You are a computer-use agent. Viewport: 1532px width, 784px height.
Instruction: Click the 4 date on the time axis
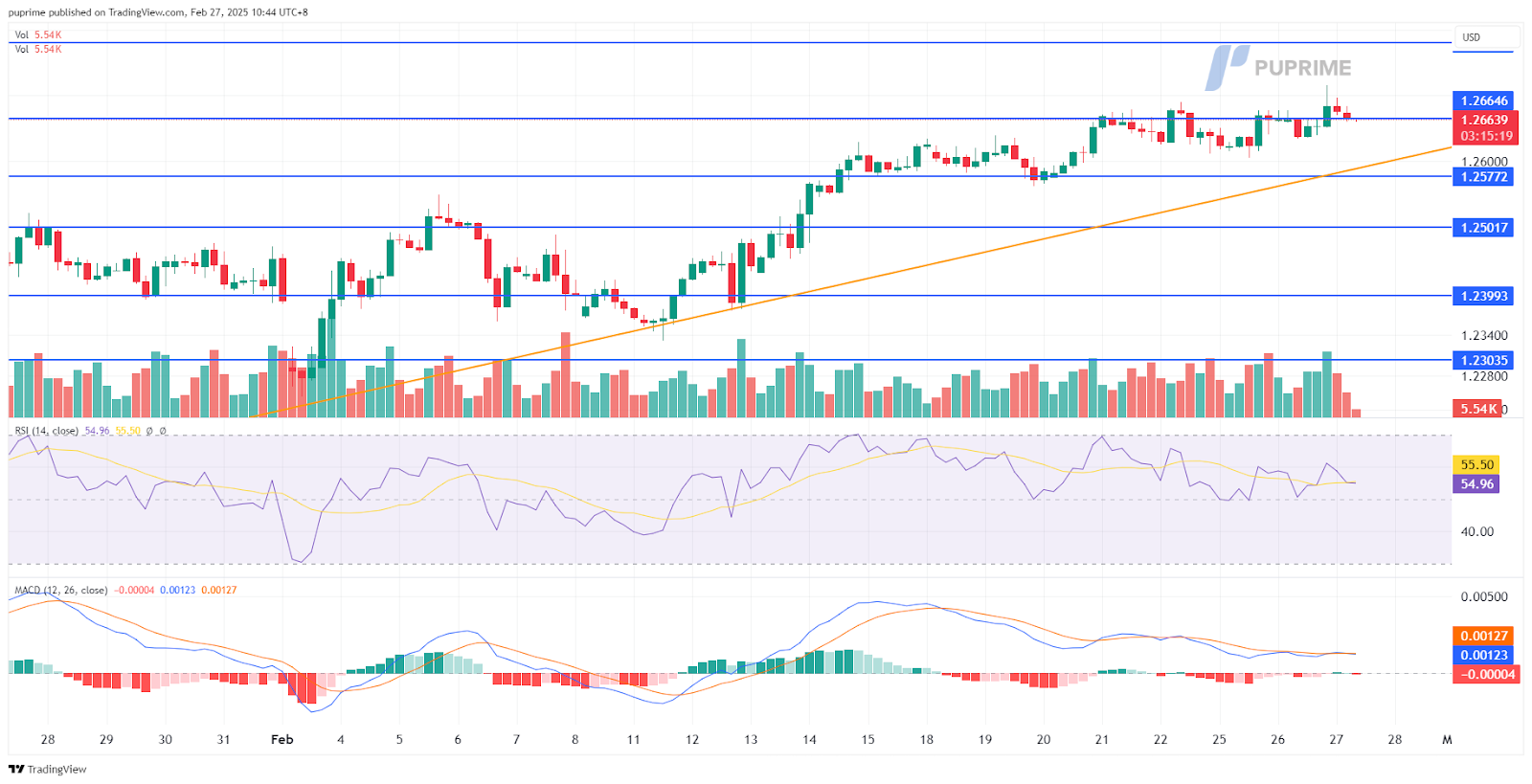[341, 739]
